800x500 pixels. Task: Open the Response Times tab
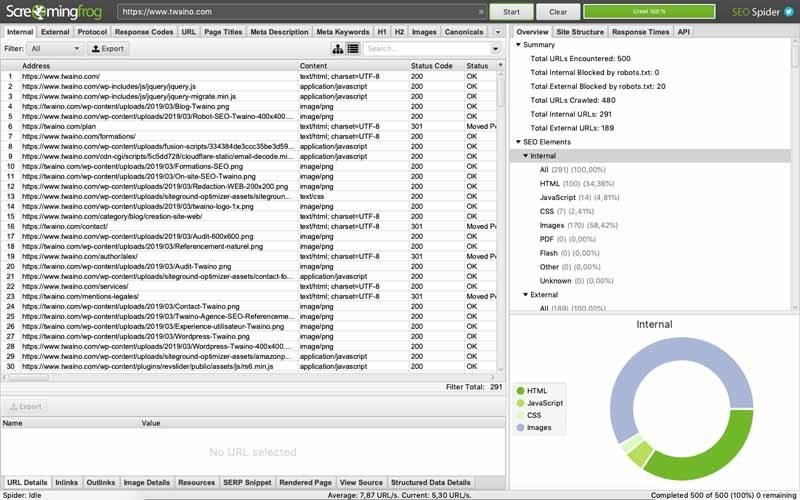[640, 32]
